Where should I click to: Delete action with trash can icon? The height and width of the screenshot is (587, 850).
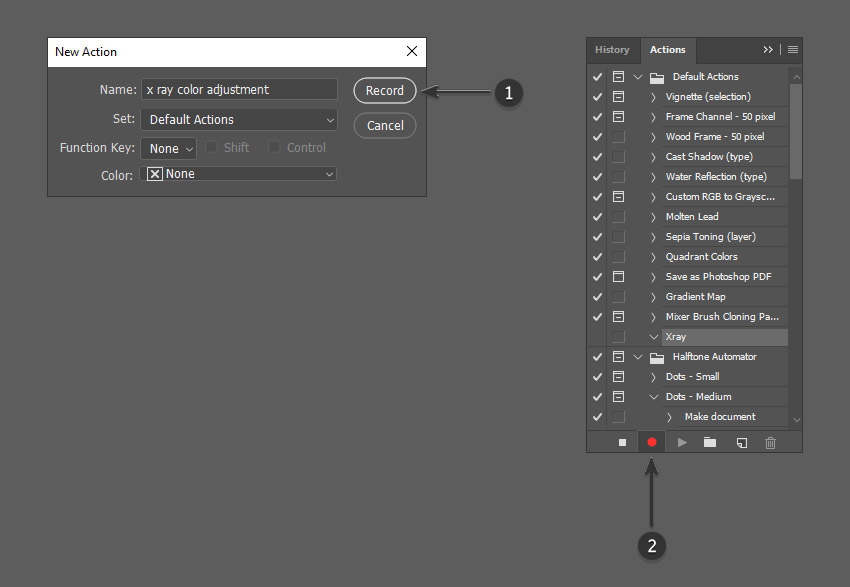point(770,443)
